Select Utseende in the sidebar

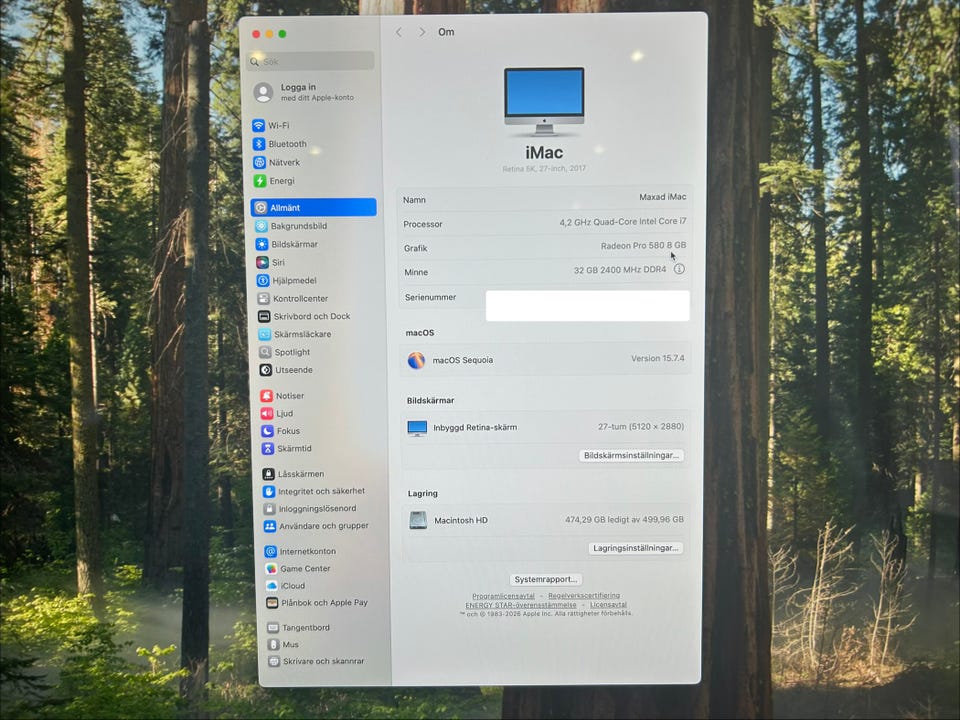[286, 370]
